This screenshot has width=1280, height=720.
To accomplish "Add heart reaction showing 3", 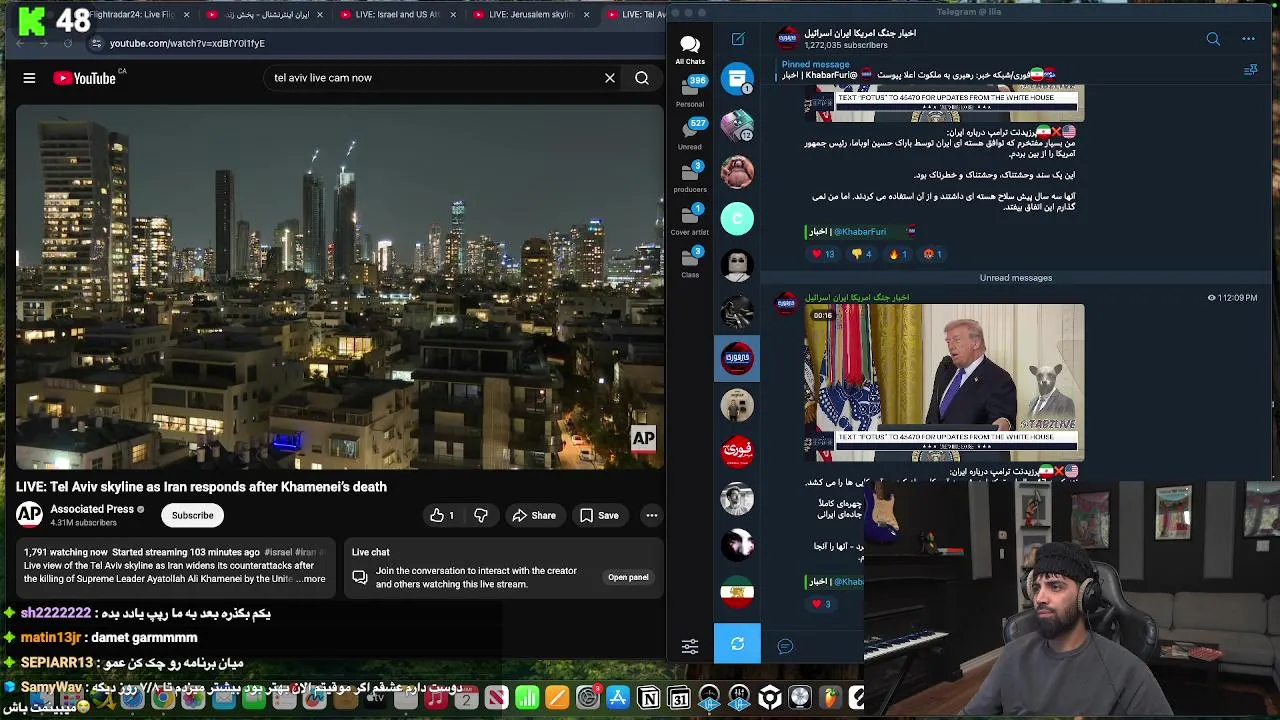I will [x=821, y=604].
